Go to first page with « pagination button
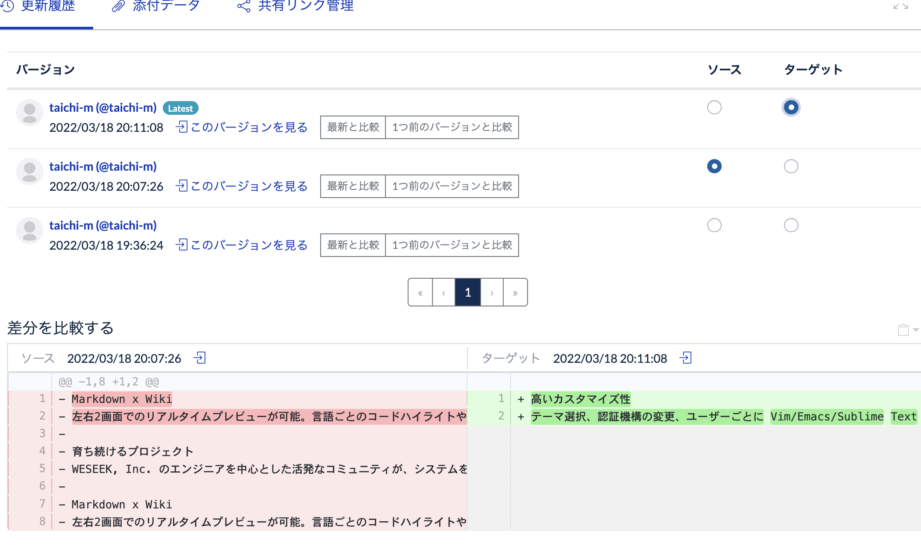 (x=420, y=292)
